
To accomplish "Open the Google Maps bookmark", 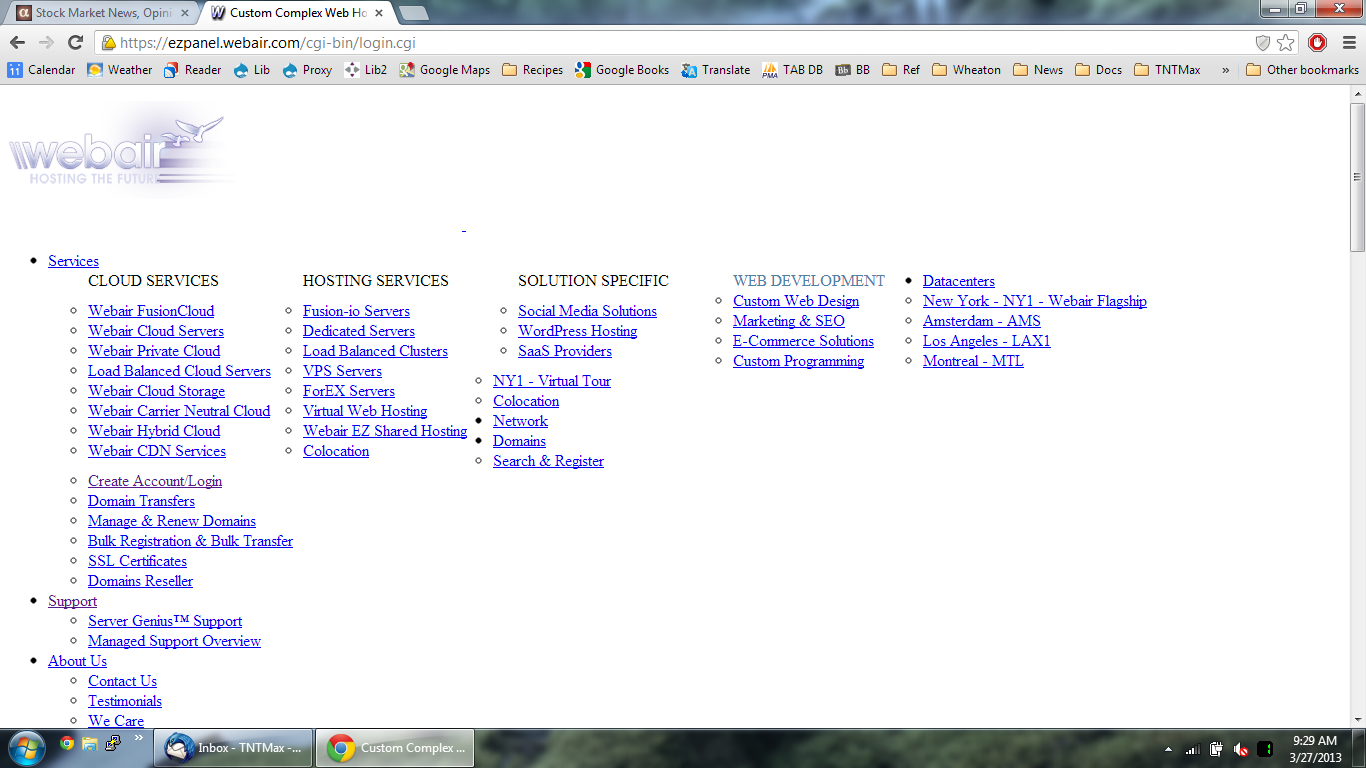I will 445,70.
